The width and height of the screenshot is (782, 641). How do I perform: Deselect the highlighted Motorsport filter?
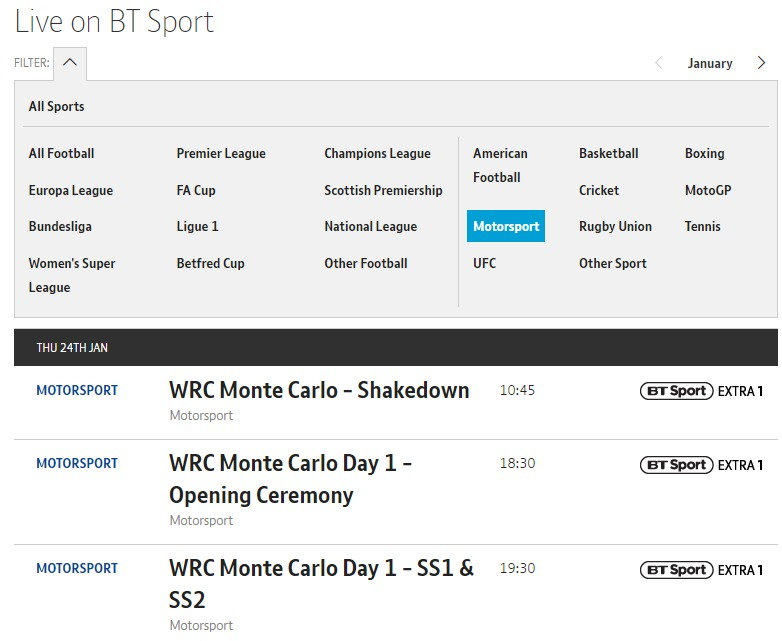[x=505, y=227]
